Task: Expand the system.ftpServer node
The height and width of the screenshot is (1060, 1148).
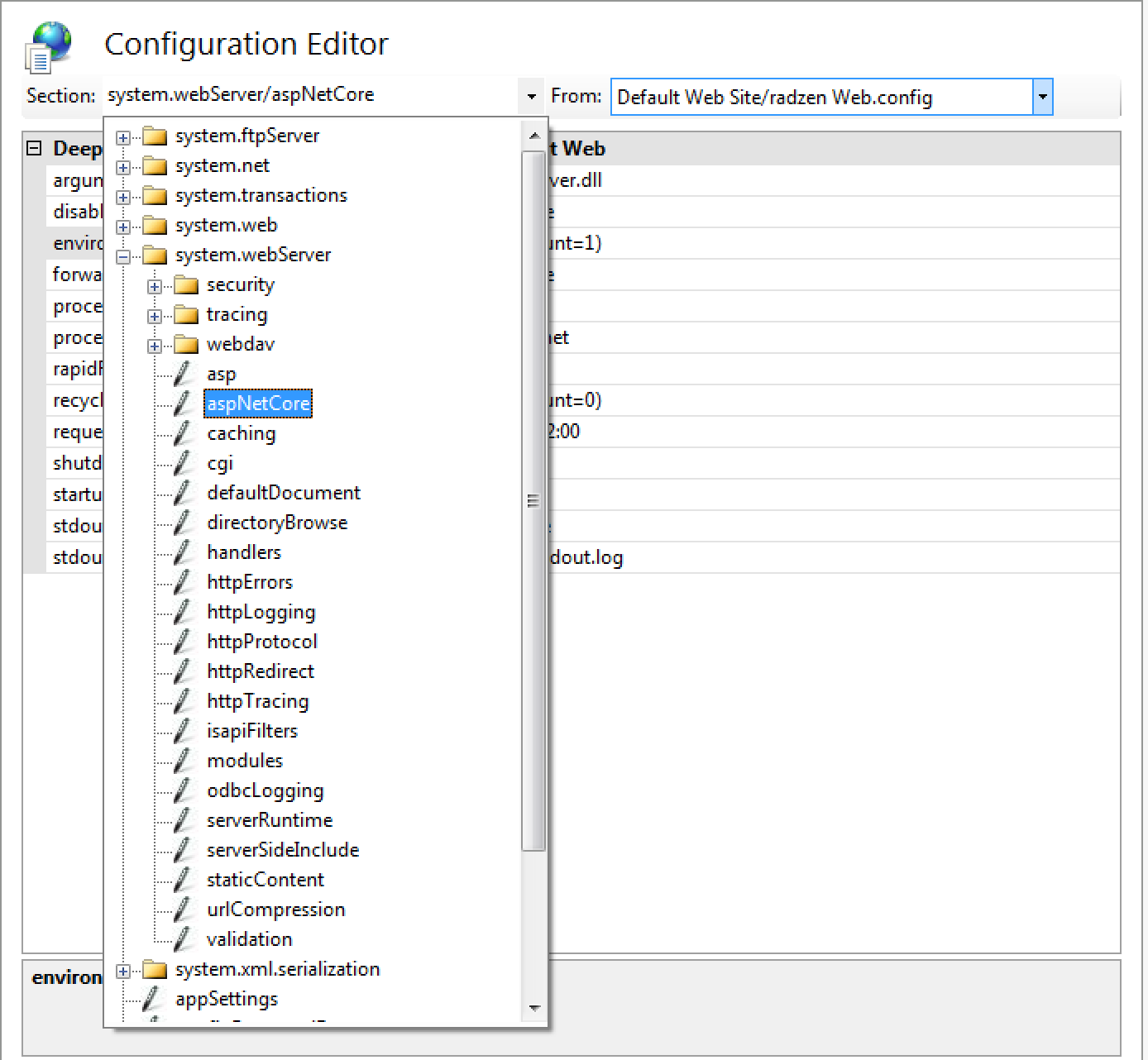Action: tap(123, 137)
